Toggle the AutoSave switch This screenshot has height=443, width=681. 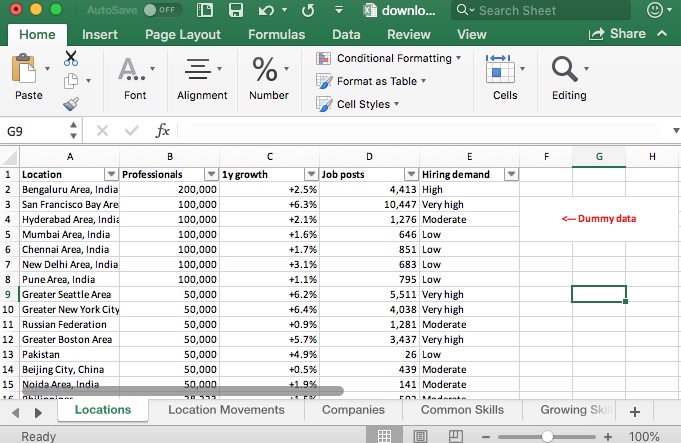[163, 10]
